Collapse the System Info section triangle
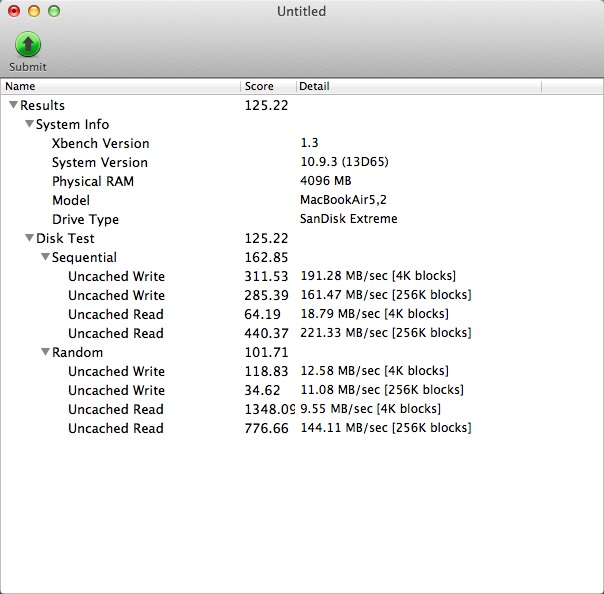The image size is (604, 594). point(29,124)
